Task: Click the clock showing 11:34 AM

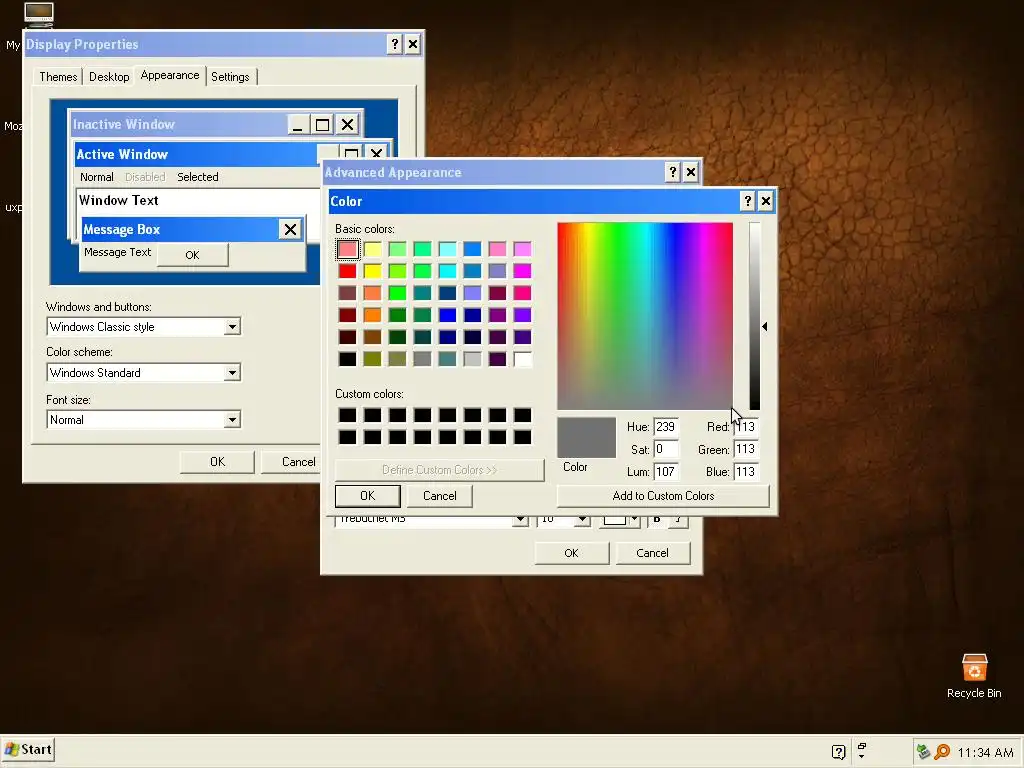Action: pos(985,752)
